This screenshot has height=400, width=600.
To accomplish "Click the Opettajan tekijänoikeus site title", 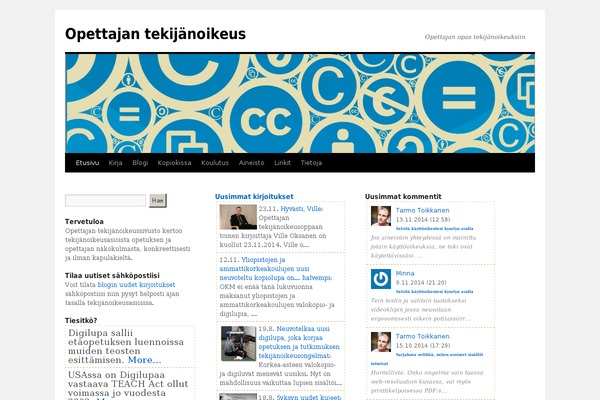I will 155,34.
